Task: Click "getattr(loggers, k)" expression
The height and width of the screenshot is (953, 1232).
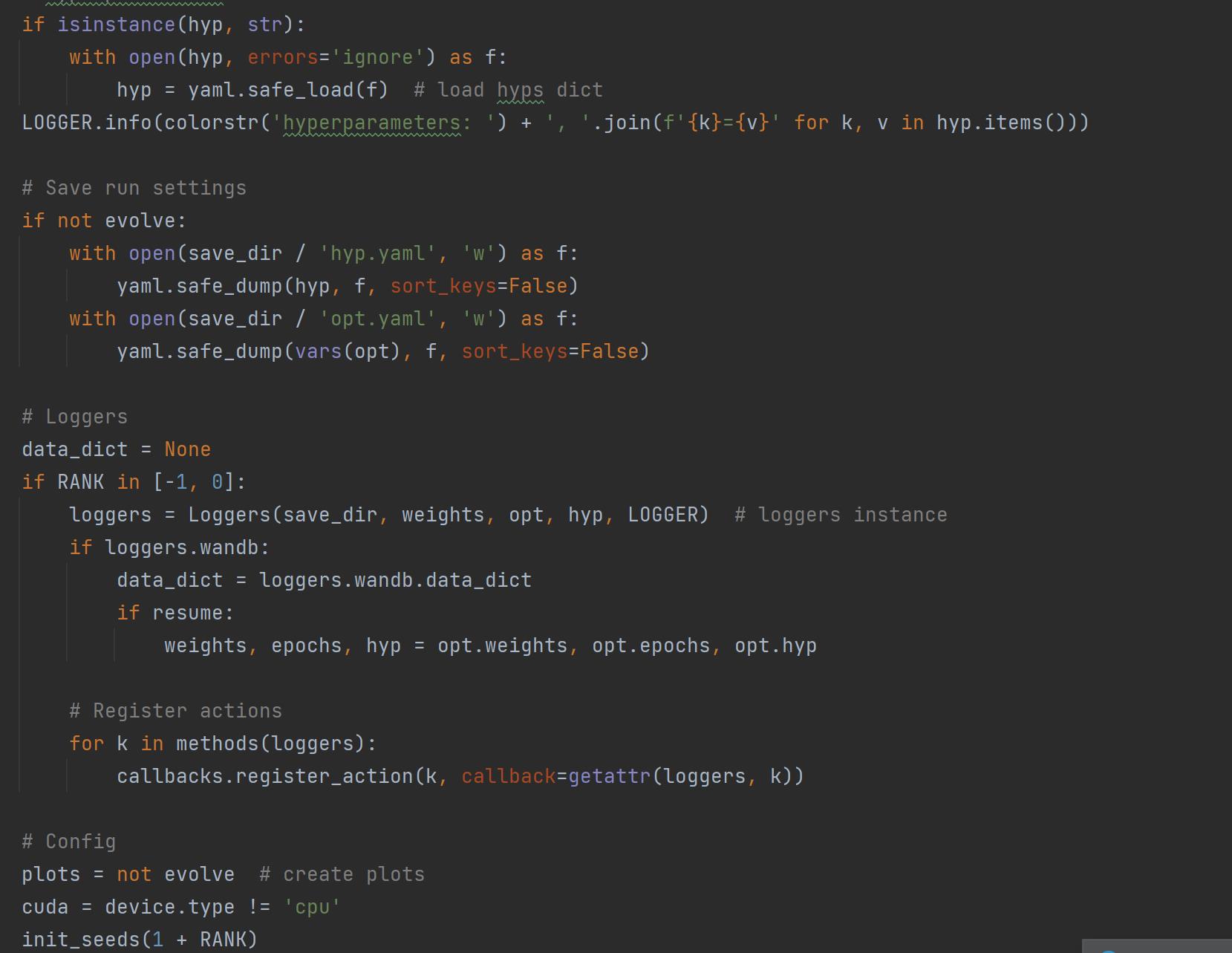Action: pos(686,776)
